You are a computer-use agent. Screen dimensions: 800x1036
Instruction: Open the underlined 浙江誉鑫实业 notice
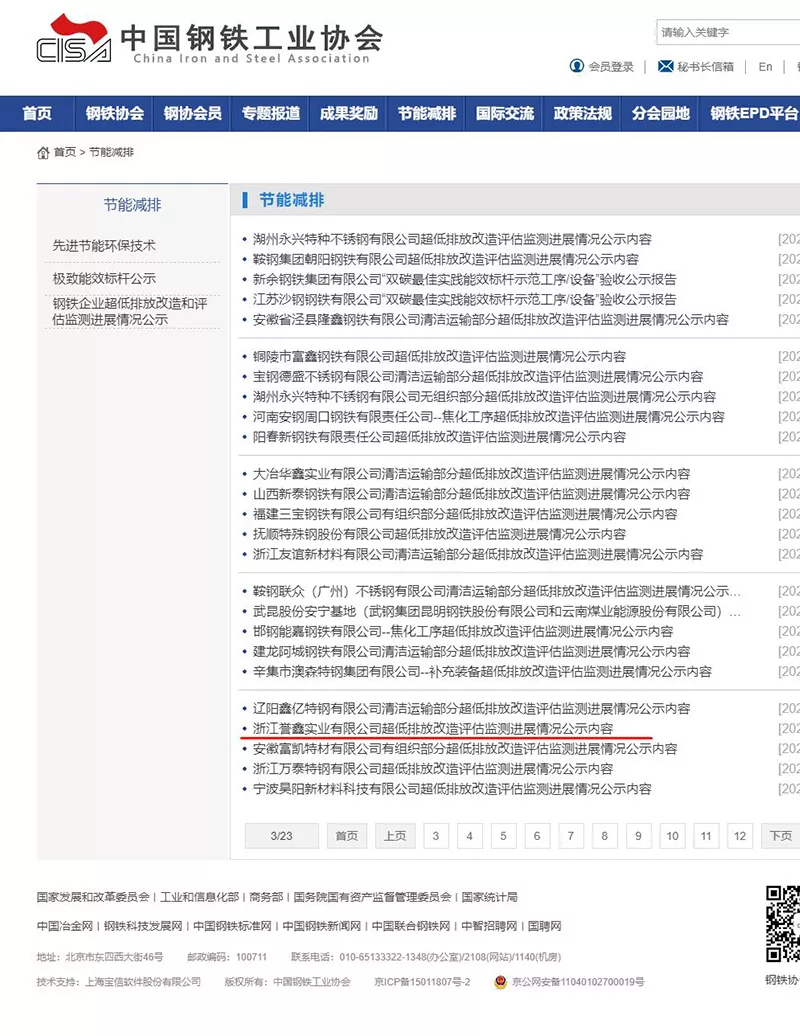point(433,729)
